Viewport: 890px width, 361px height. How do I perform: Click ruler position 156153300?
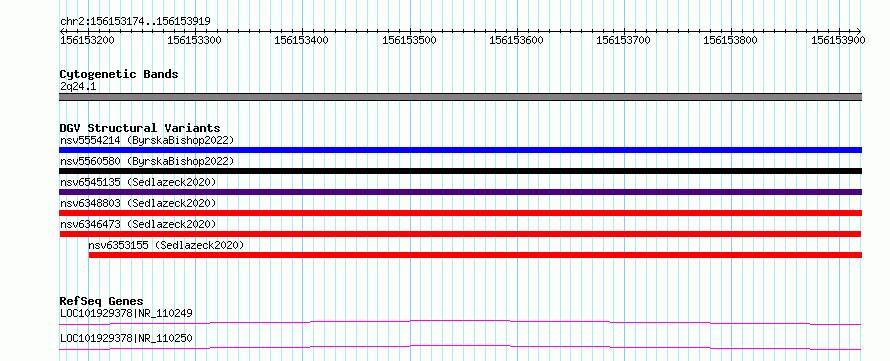[x=195, y=40]
